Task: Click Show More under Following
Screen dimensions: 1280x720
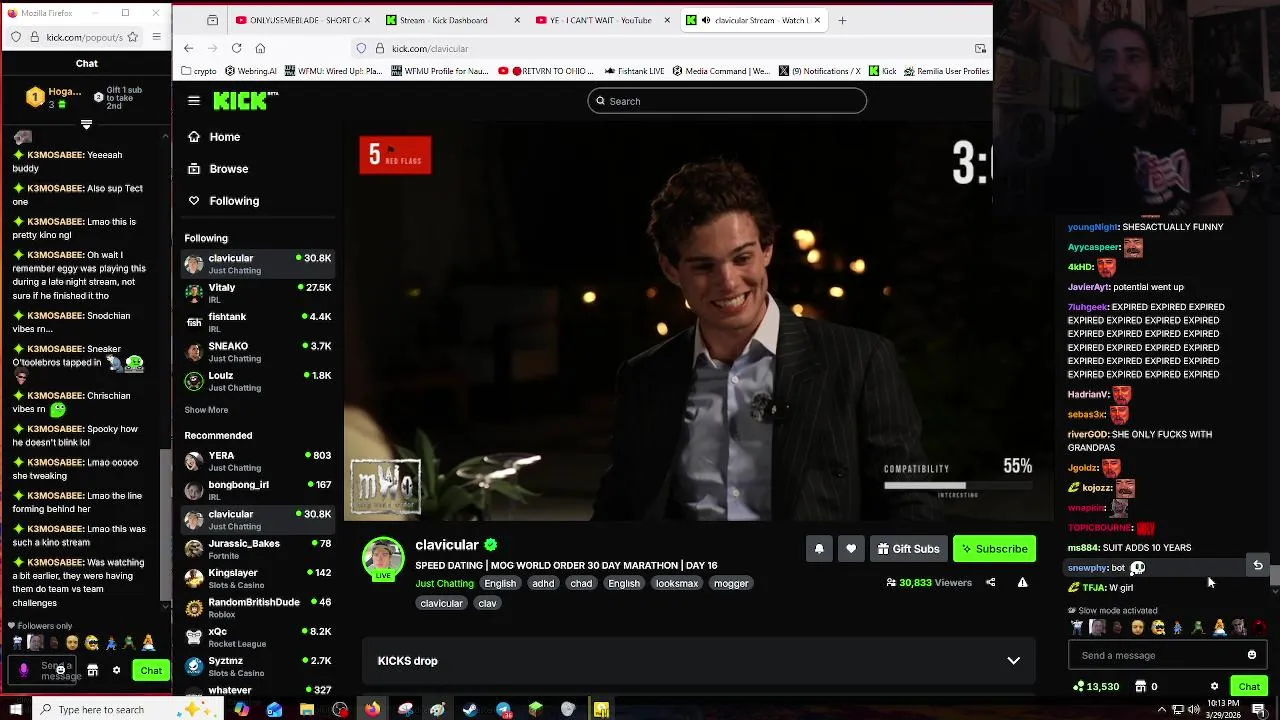Action: pos(206,410)
